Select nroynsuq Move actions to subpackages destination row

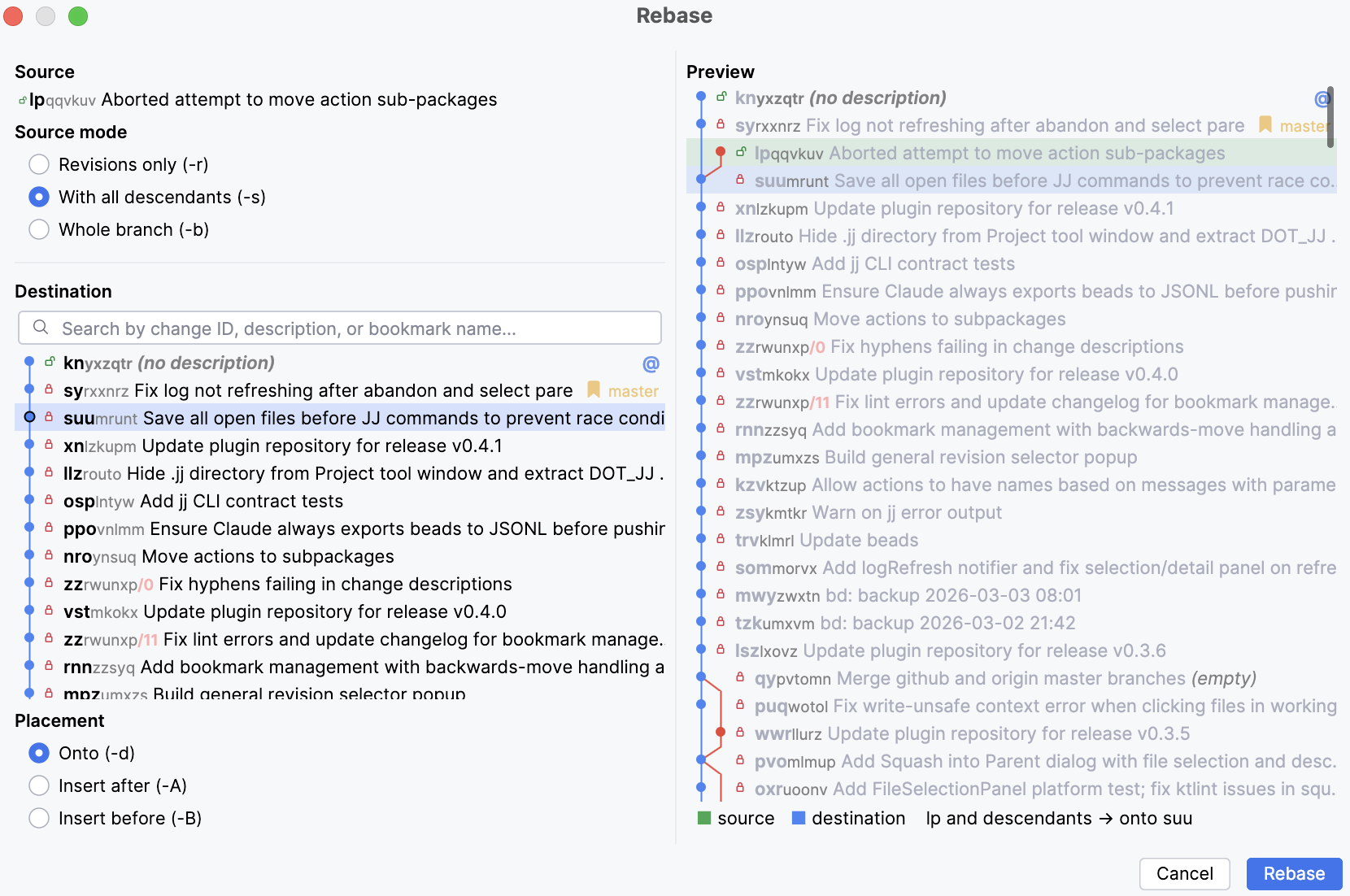[x=340, y=556]
